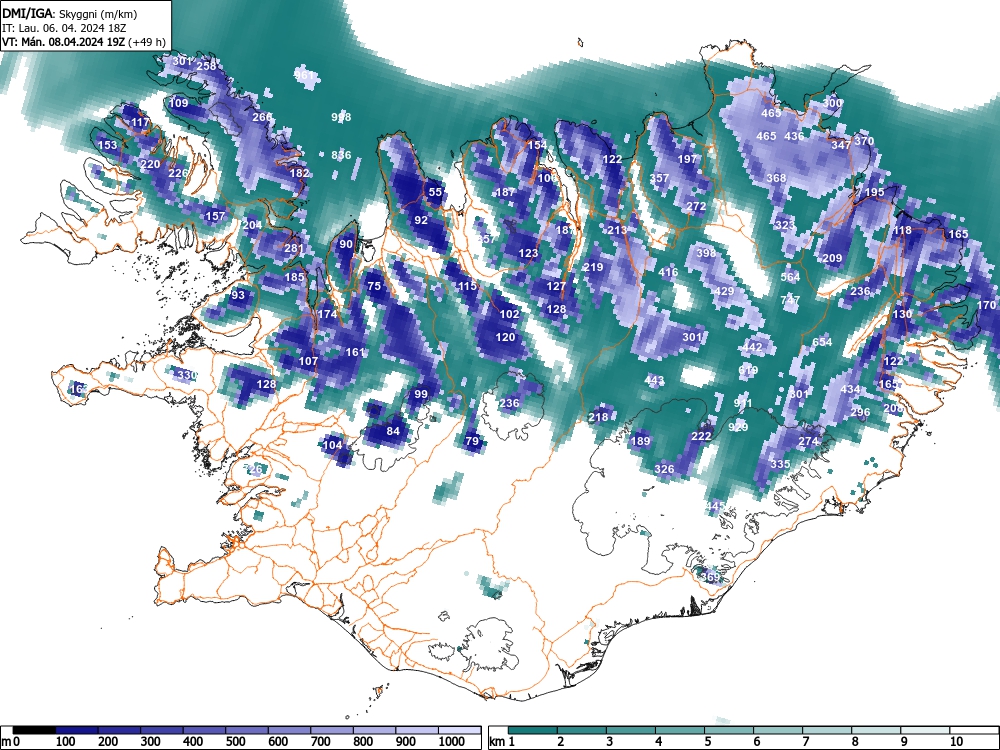The height and width of the screenshot is (750, 1000).
Task: Click the '347' visibility value on the map
Action: point(841,145)
